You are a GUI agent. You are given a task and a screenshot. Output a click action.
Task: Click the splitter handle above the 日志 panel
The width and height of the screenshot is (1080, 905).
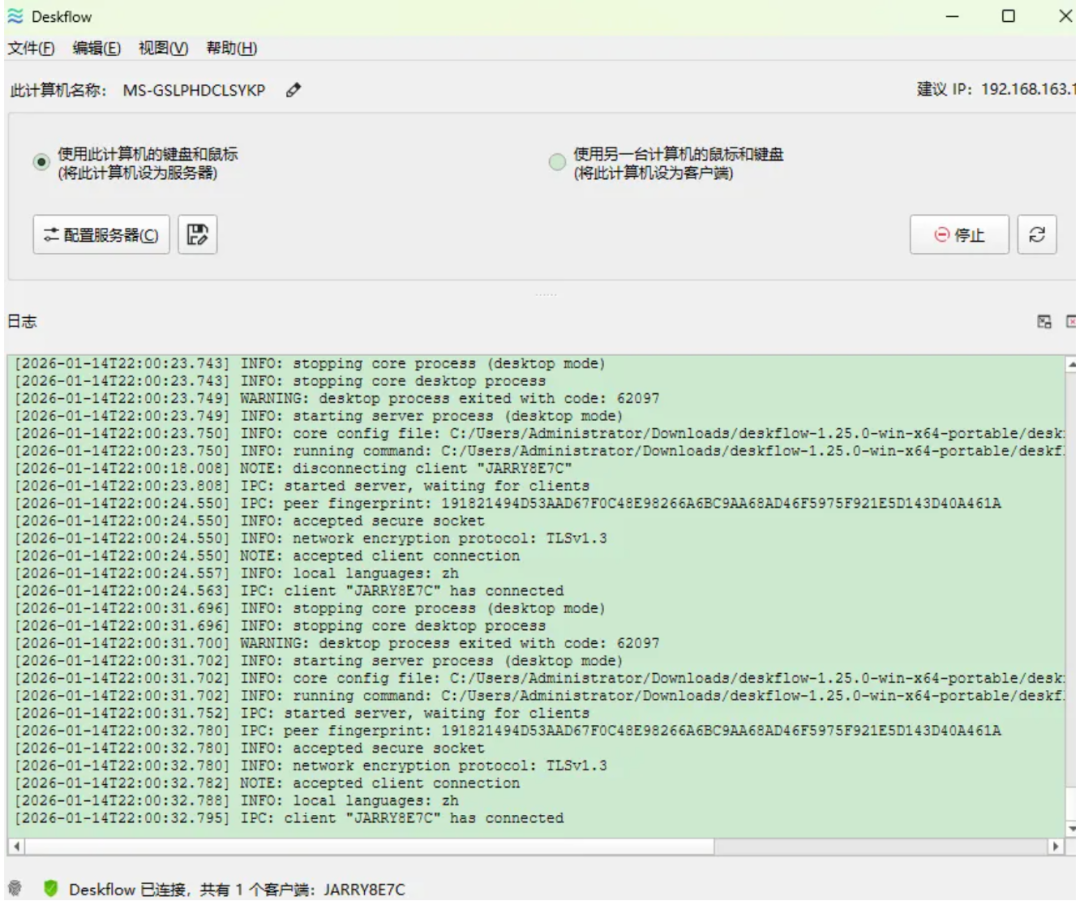tap(544, 294)
